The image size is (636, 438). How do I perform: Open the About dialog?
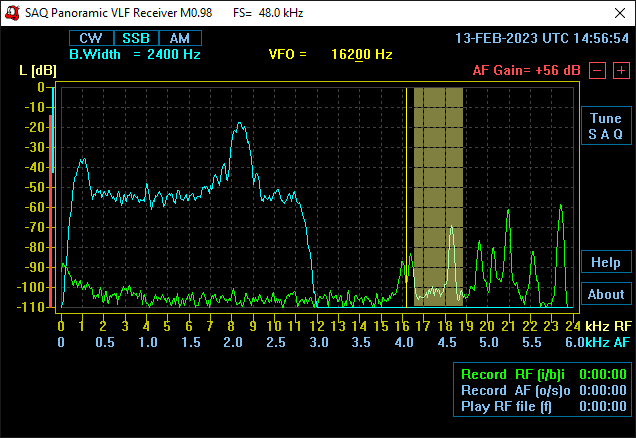(x=605, y=294)
